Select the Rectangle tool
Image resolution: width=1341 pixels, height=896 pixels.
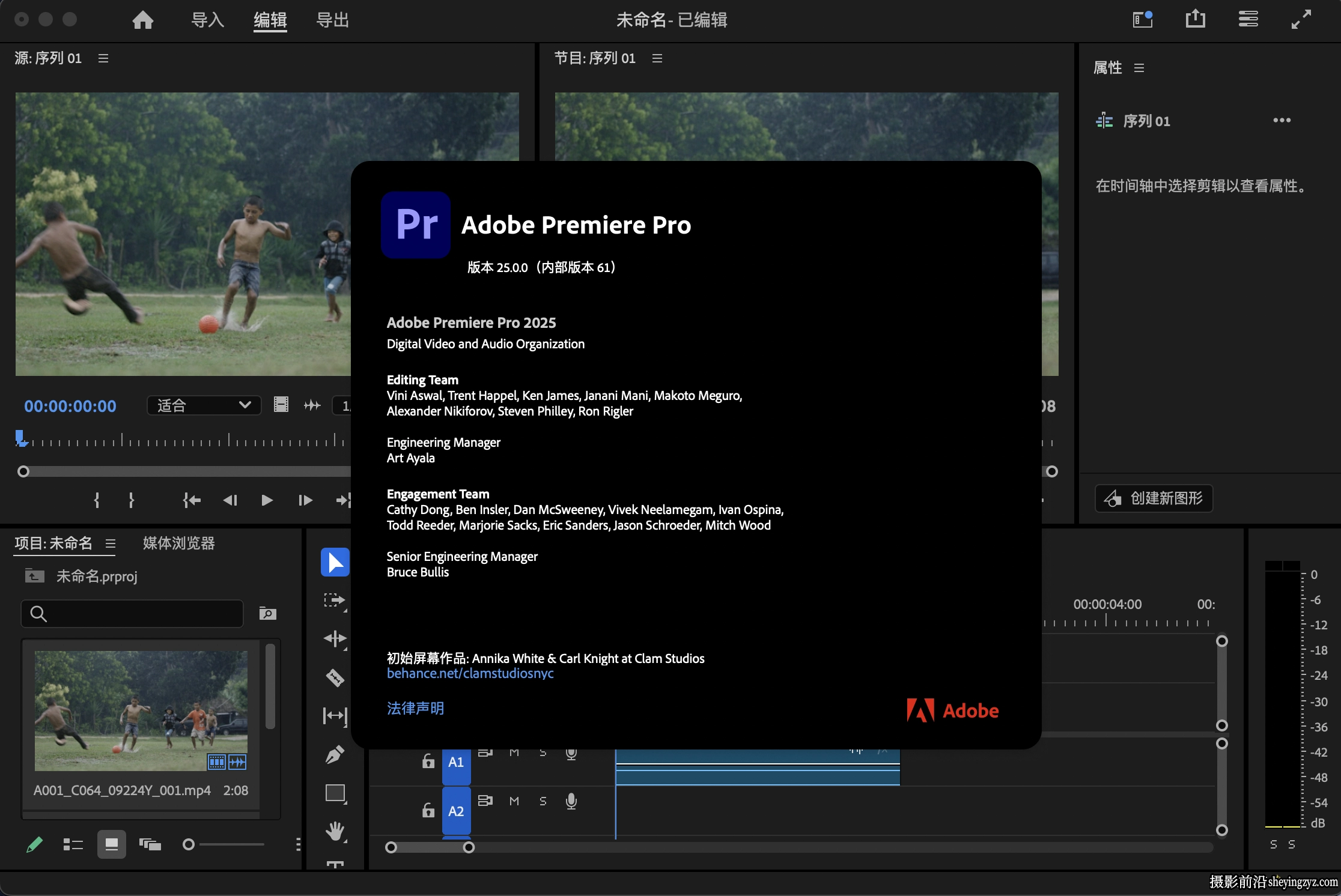pyautogui.click(x=335, y=793)
